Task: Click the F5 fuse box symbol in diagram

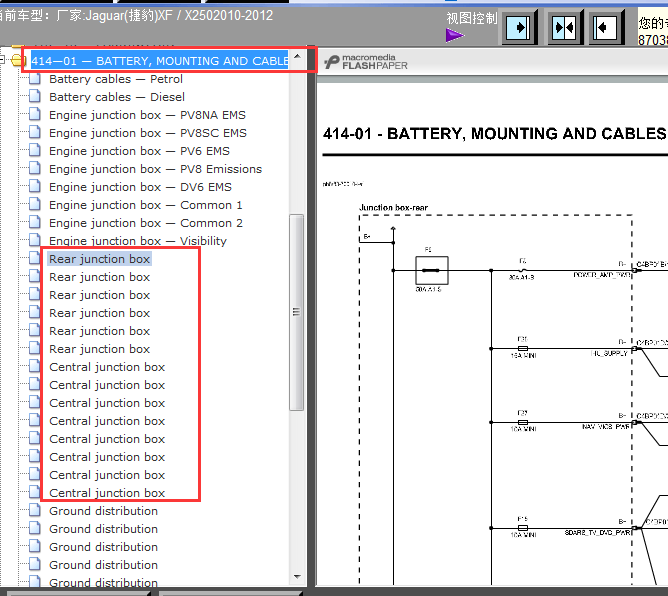Action: [432, 270]
